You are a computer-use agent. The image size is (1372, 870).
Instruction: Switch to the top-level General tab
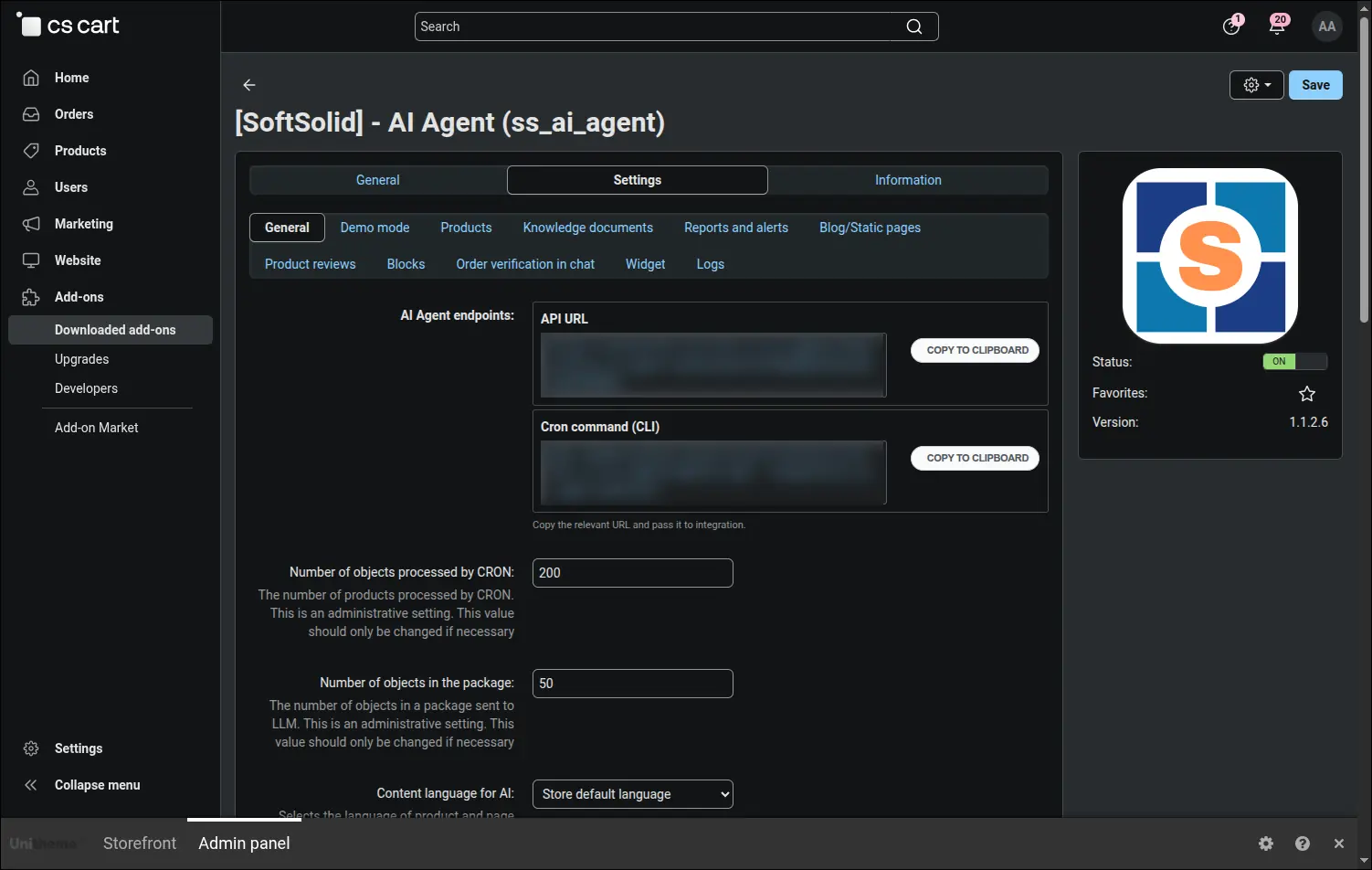point(378,180)
